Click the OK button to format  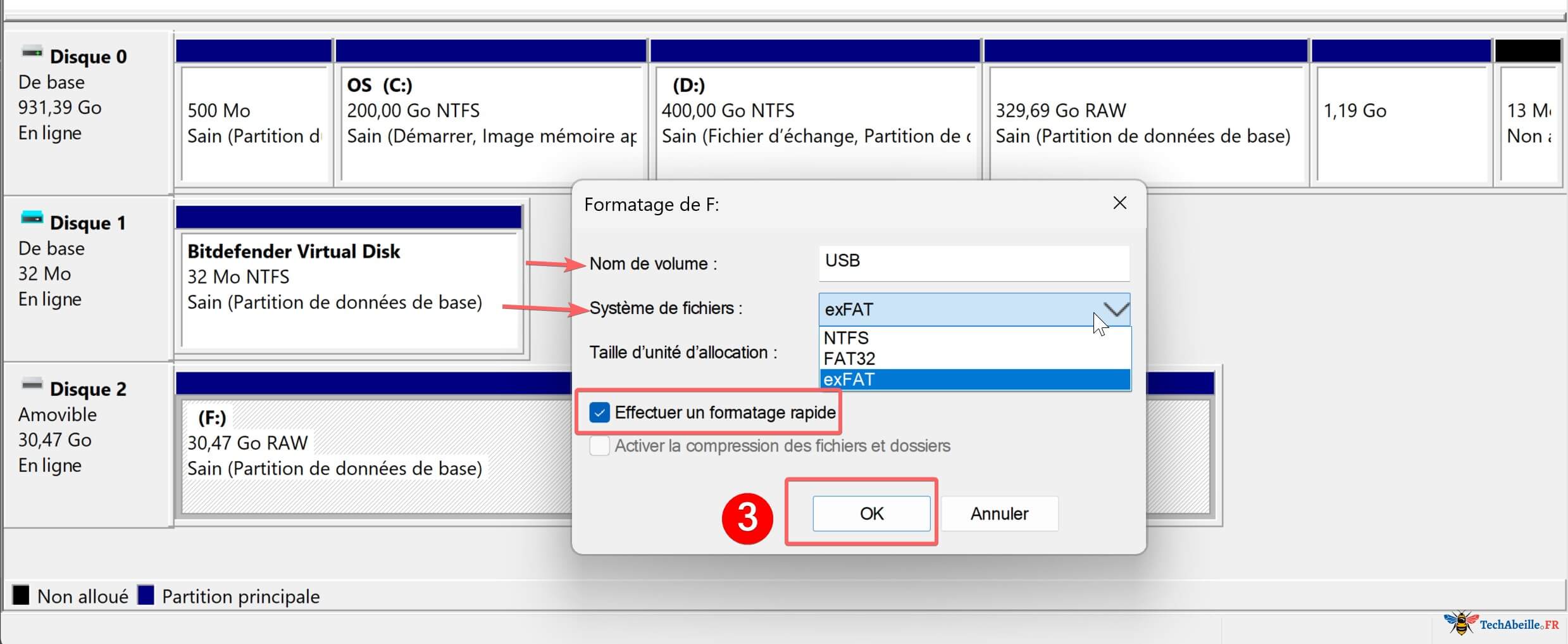[x=871, y=514]
